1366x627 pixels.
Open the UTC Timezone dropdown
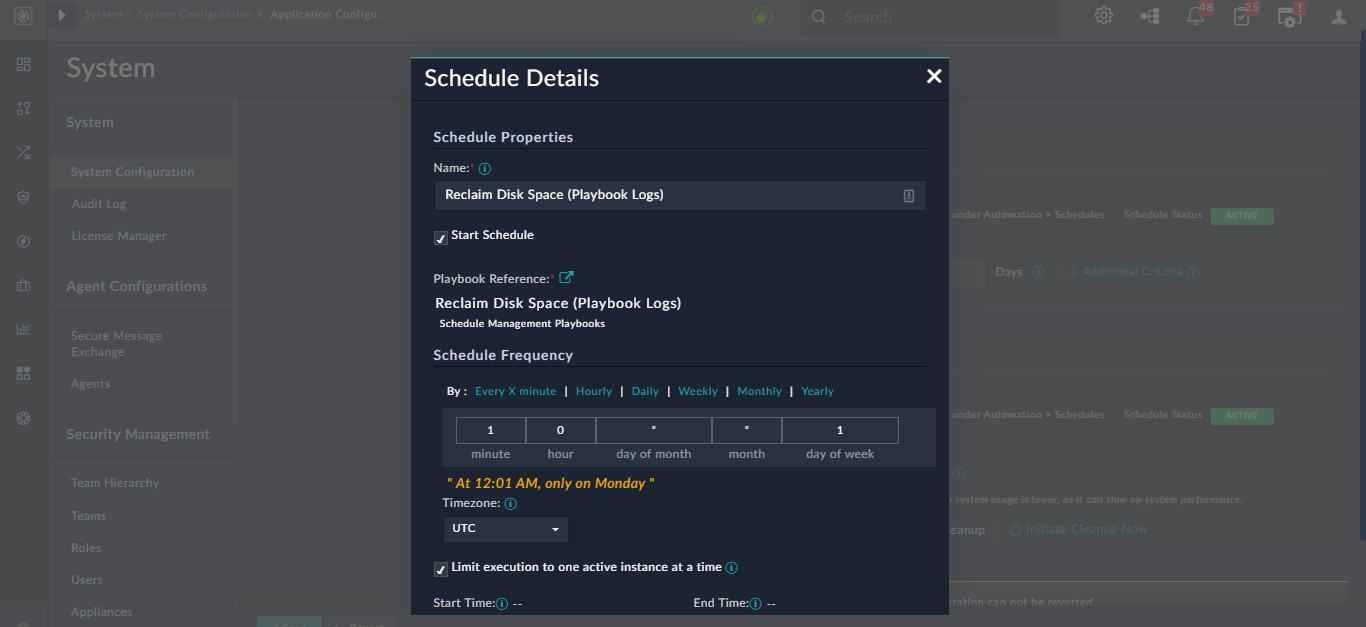[x=505, y=529]
